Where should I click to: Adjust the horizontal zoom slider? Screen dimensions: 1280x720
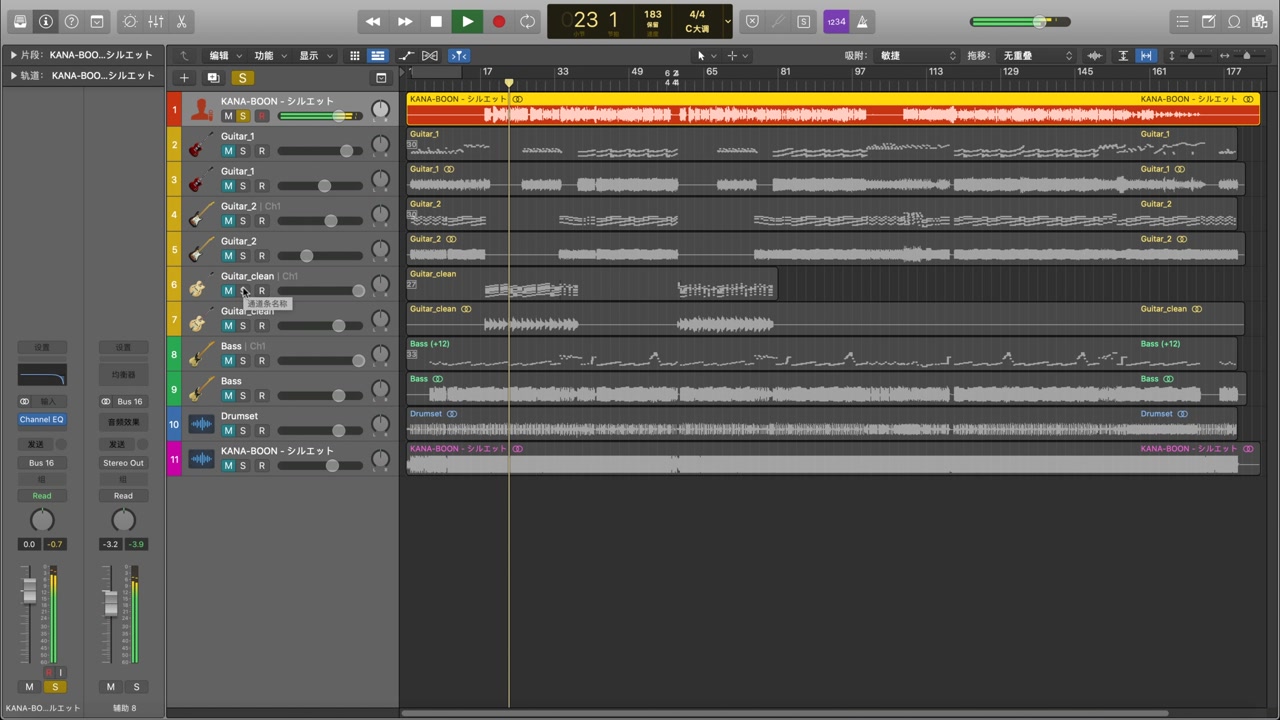pyautogui.click(x=1245, y=56)
